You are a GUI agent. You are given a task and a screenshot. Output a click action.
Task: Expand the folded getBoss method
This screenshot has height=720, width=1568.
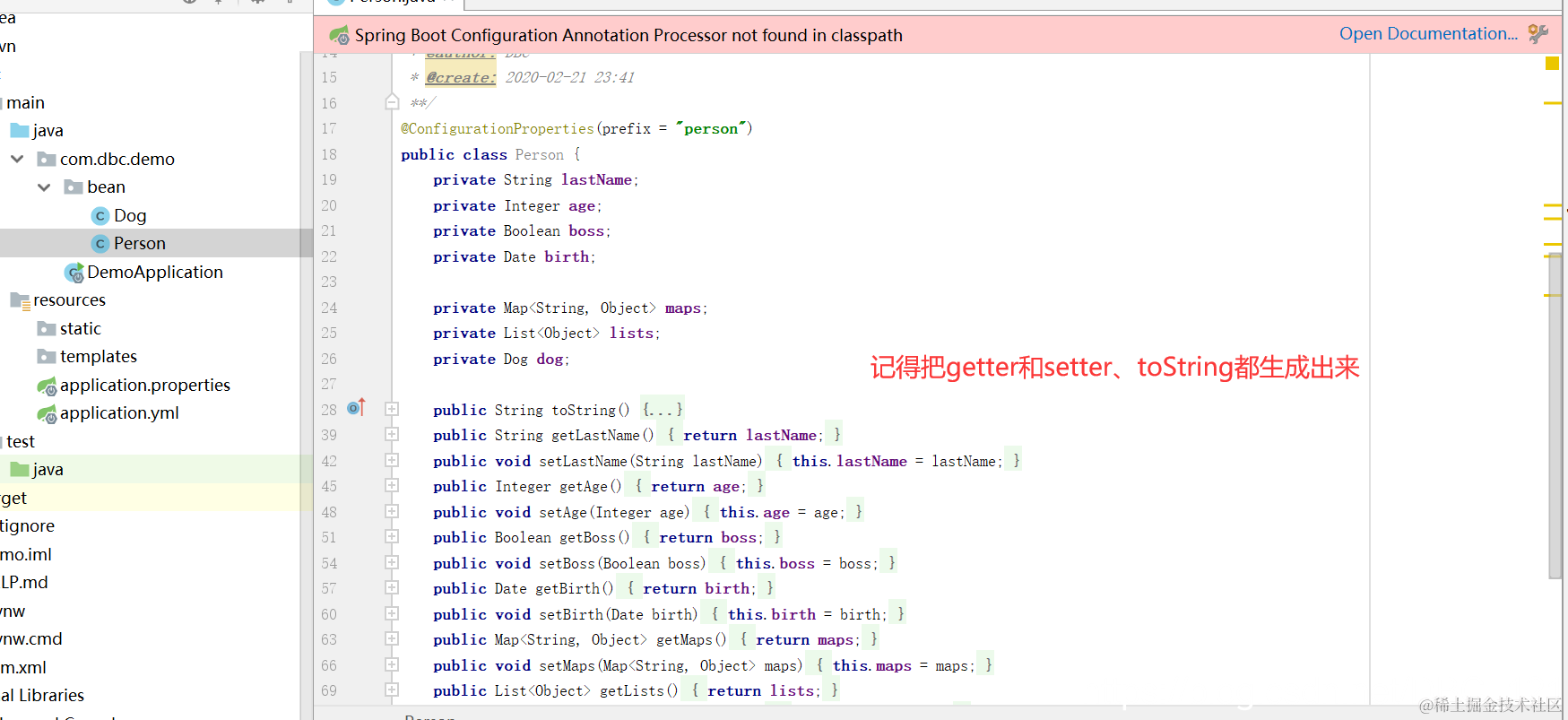392,536
